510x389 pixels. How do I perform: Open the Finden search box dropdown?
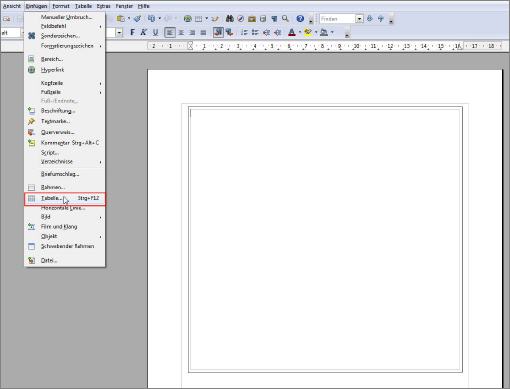[359, 19]
